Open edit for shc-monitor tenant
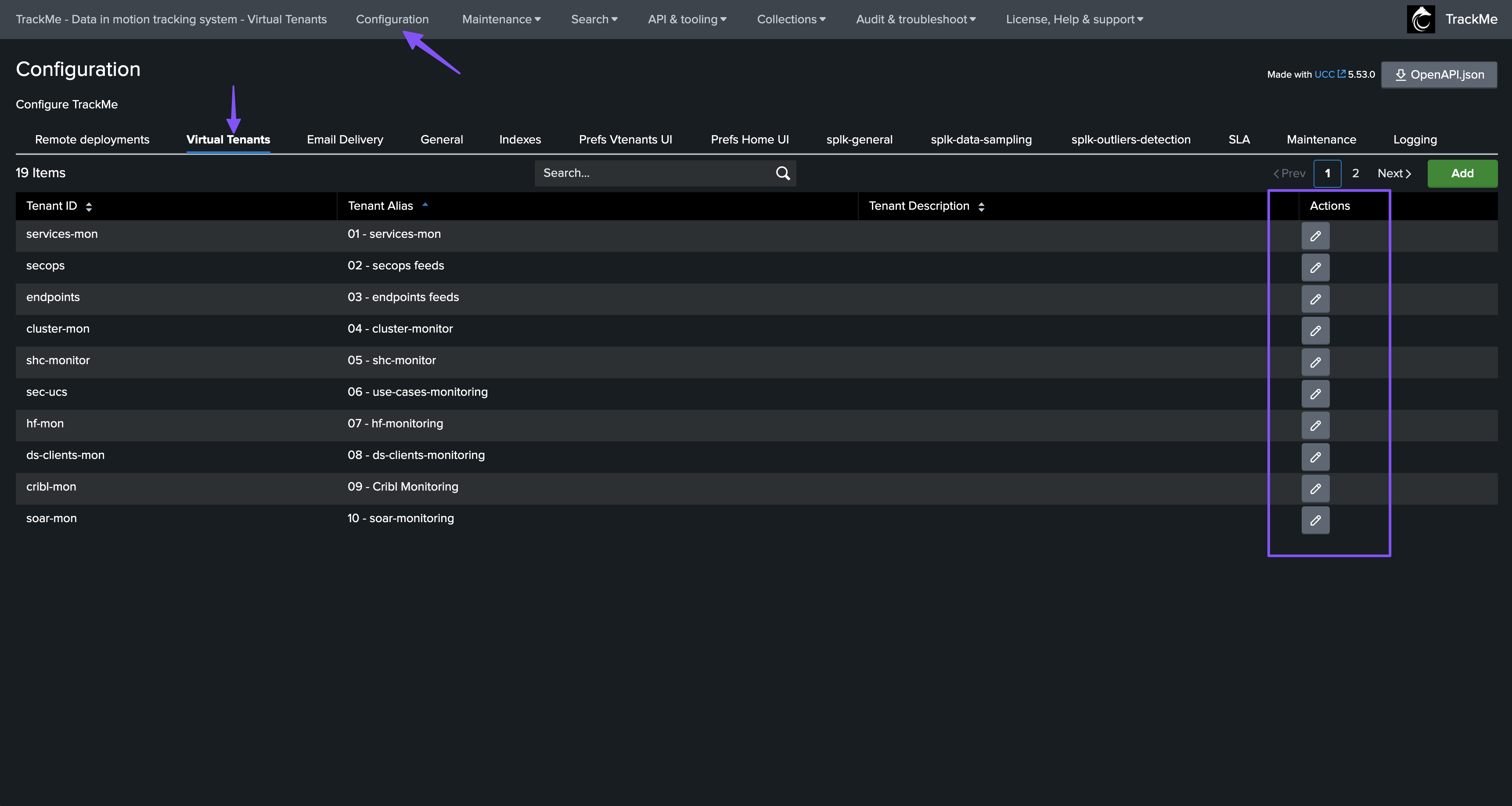Image resolution: width=1512 pixels, height=806 pixels. click(1315, 362)
